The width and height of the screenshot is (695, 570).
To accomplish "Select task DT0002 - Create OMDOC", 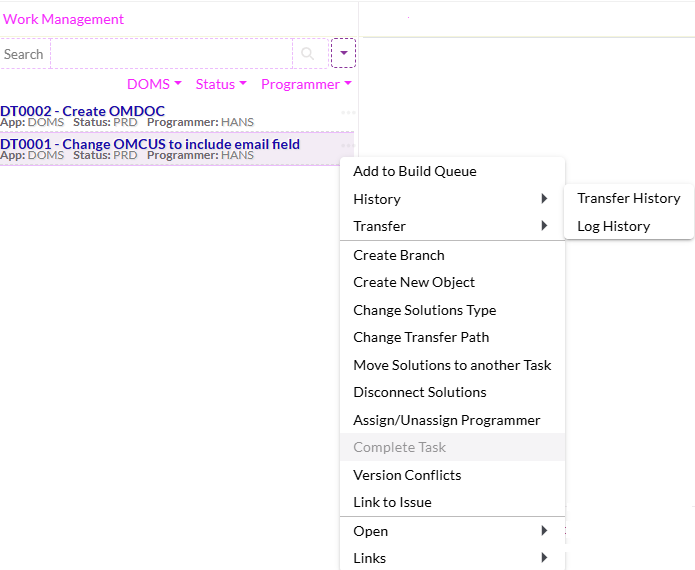I will click(83, 111).
